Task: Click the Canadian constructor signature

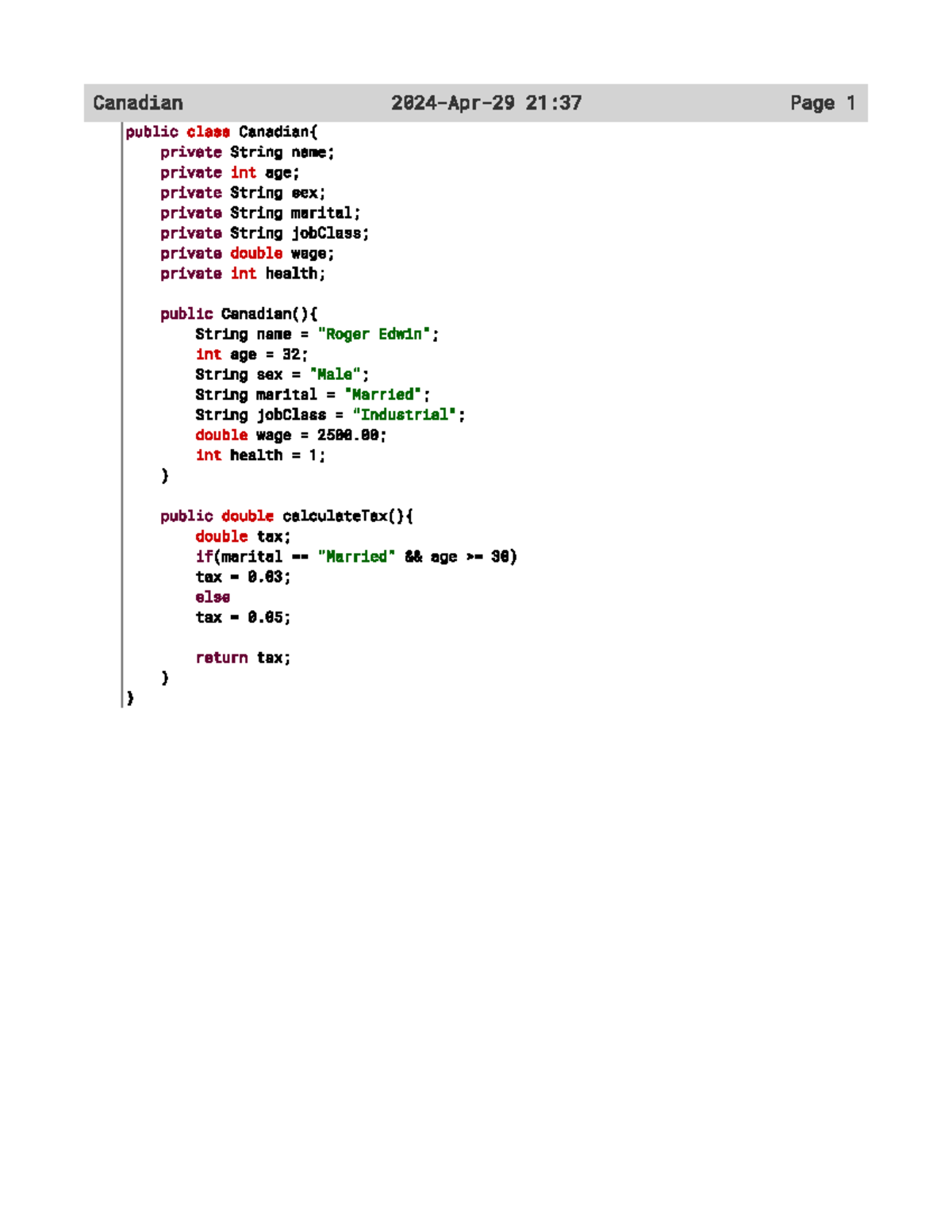Action: [238, 313]
